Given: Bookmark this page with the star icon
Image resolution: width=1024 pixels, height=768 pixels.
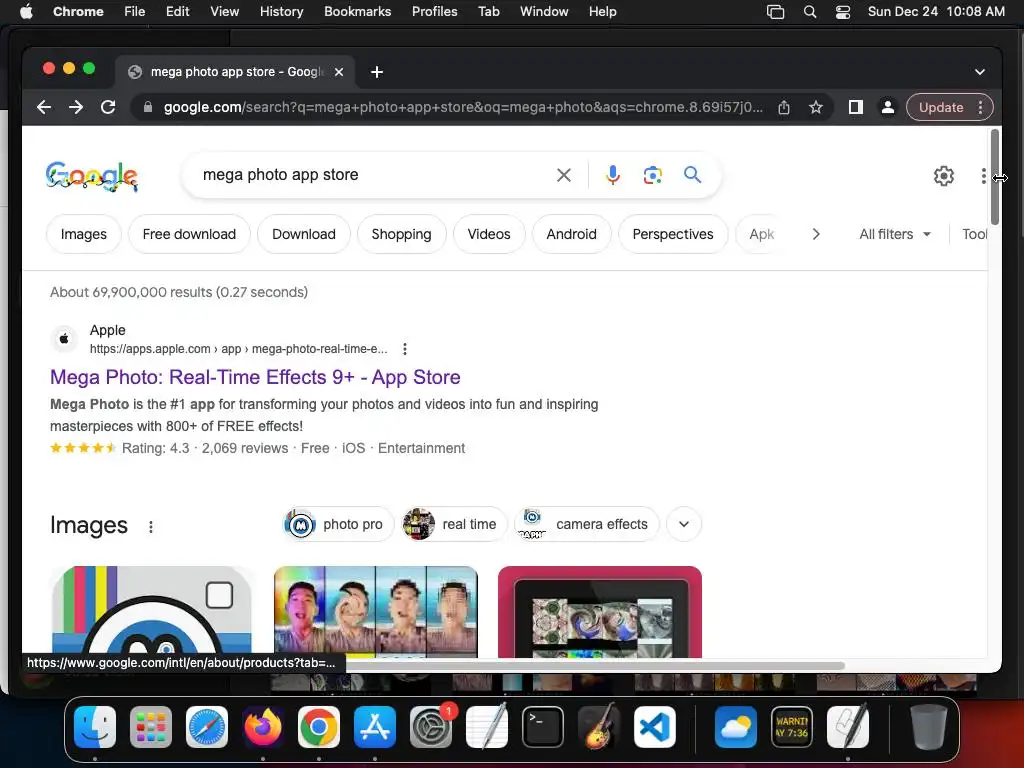Looking at the screenshot, I should (x=816, y=107).
